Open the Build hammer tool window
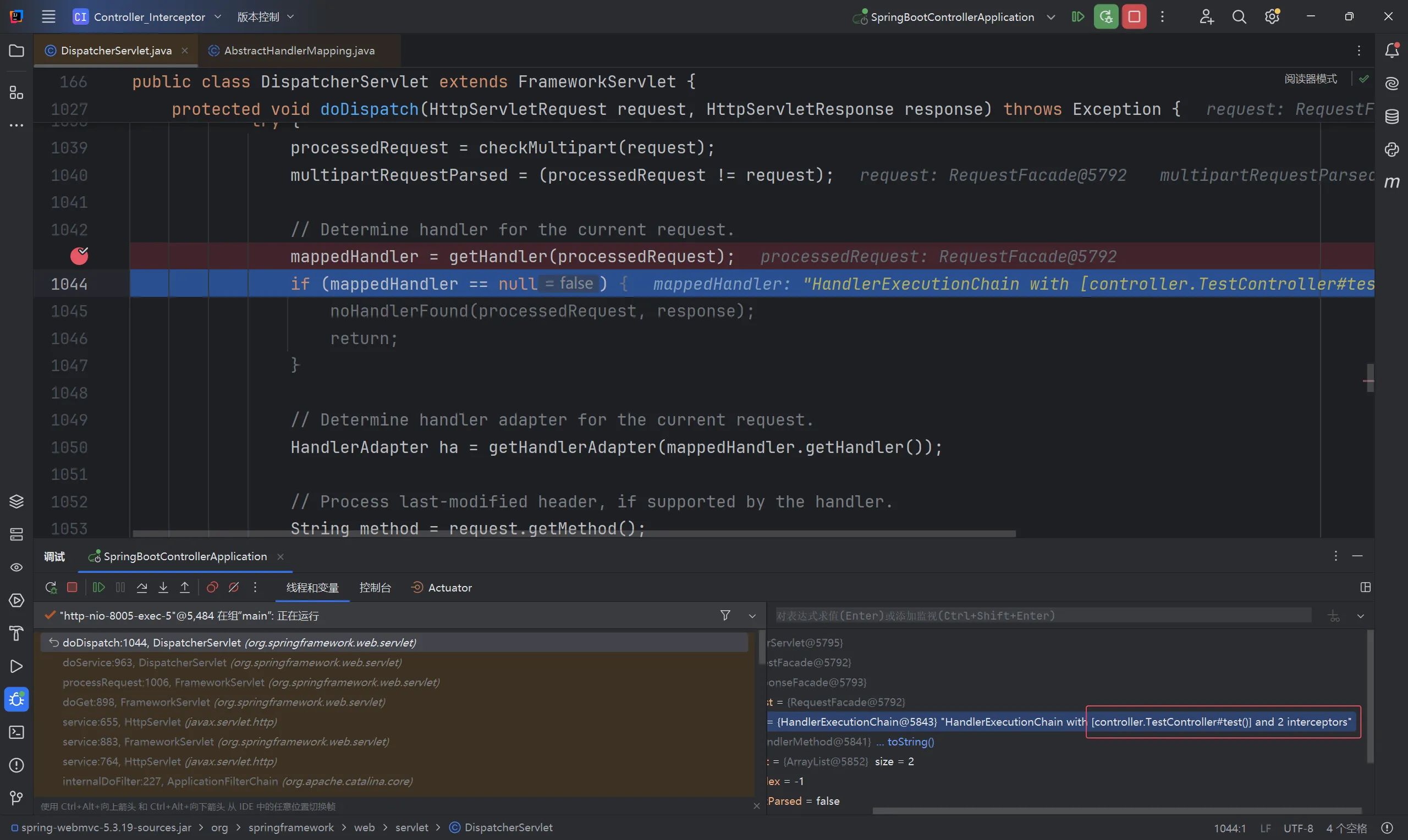The image size is (1408, 840). (16, 633)
